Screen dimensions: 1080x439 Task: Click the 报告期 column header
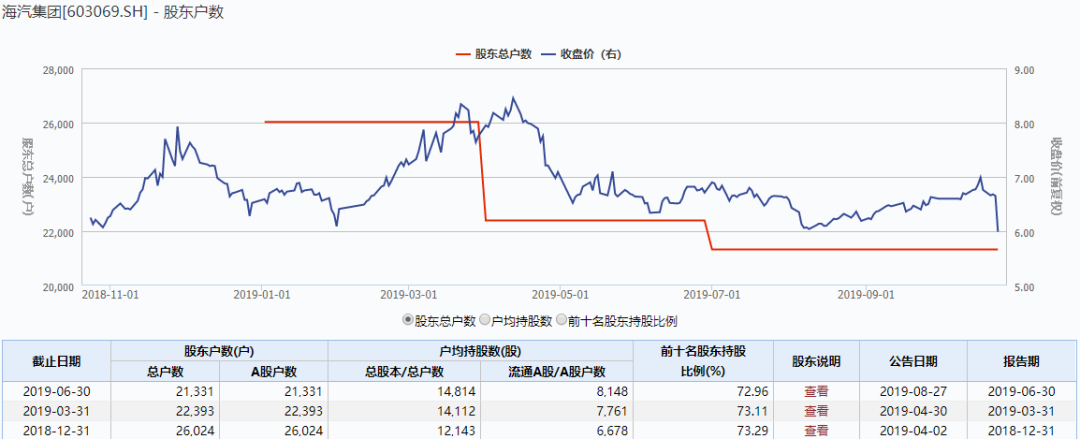[1022, 361]
